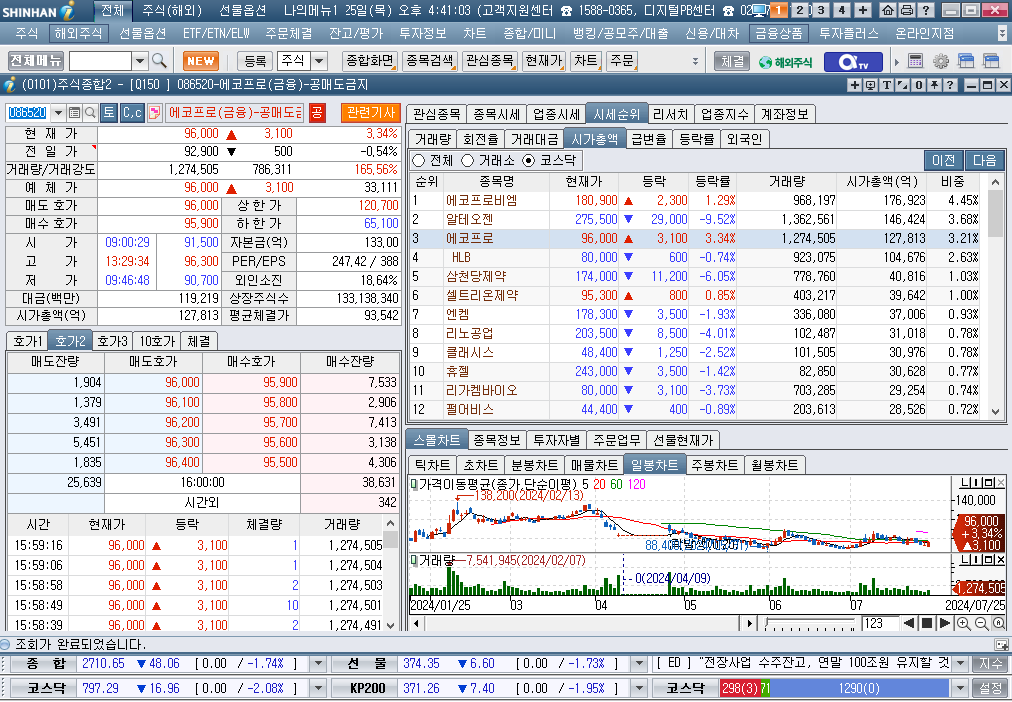Open the pink memo note icon
The width and height of the screenshot is (1012, 702).
click(x=154, y=113)
